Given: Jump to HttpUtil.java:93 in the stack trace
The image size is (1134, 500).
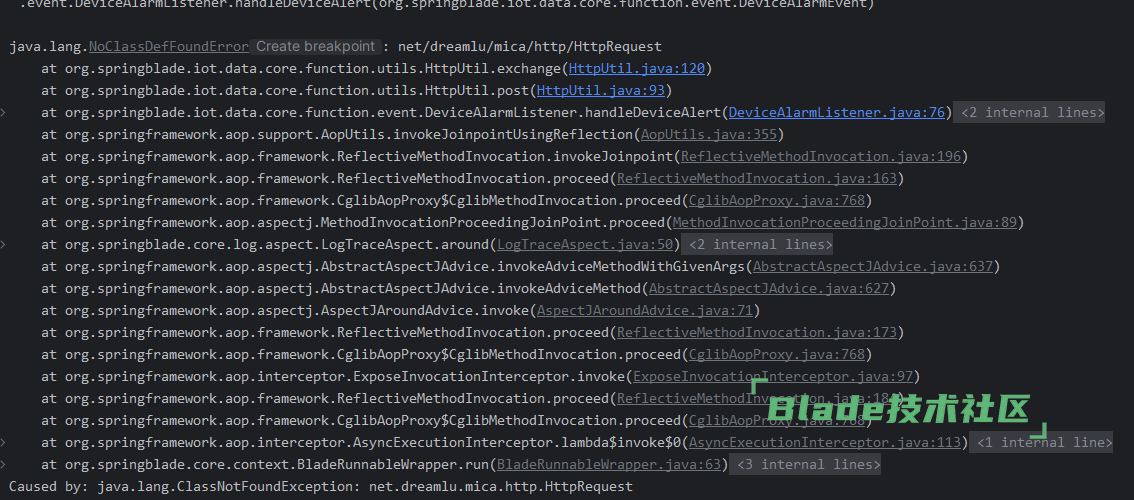Looking at the screenshot, I should (x=612, y=91).
